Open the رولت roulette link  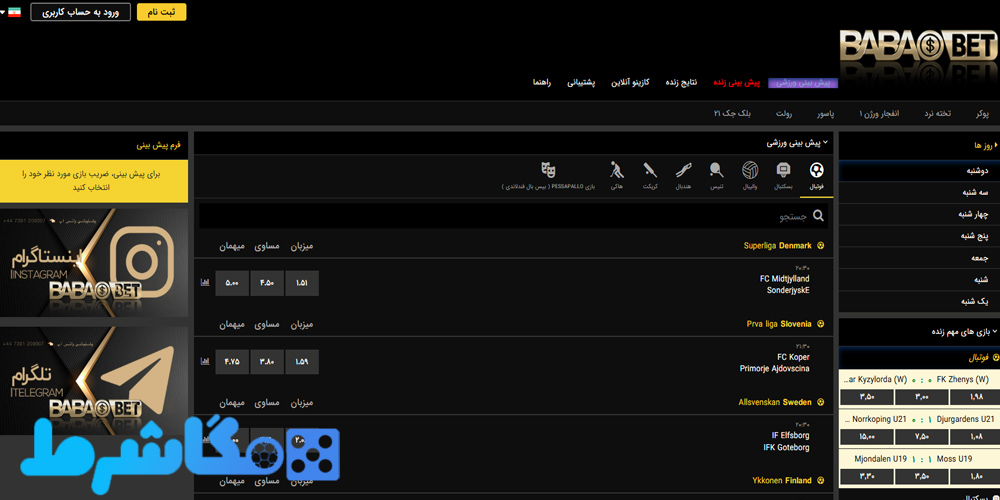(784, 114)
